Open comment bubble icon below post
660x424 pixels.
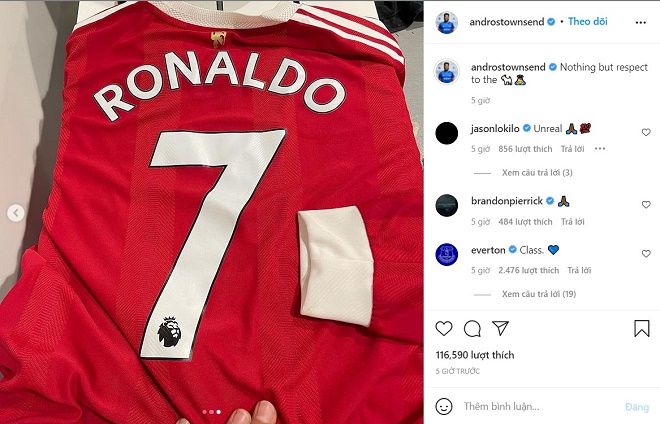tap(472, 328)
